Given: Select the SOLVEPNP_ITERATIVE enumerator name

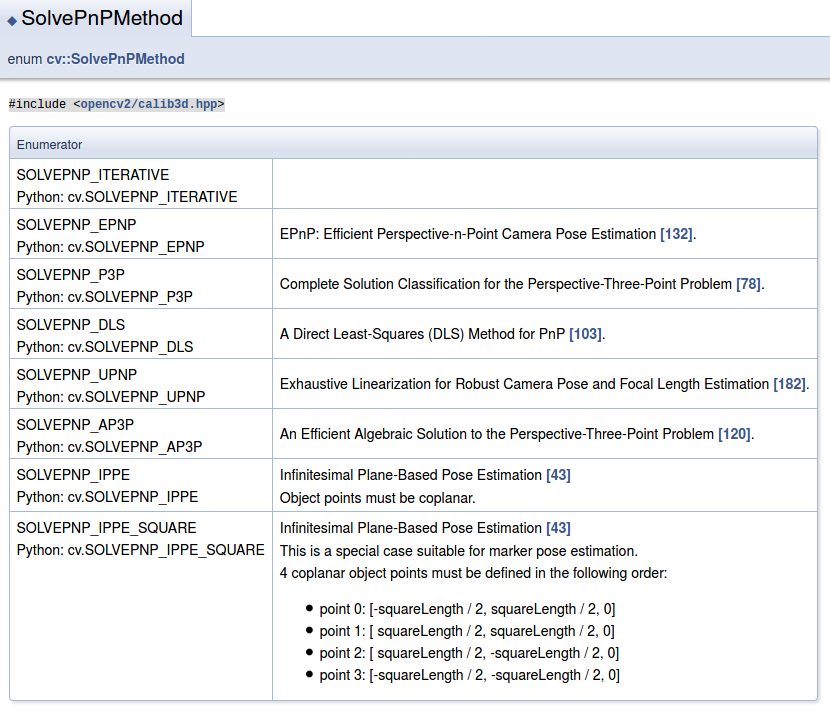Looking at the screenshot, I should pos(93,175).
